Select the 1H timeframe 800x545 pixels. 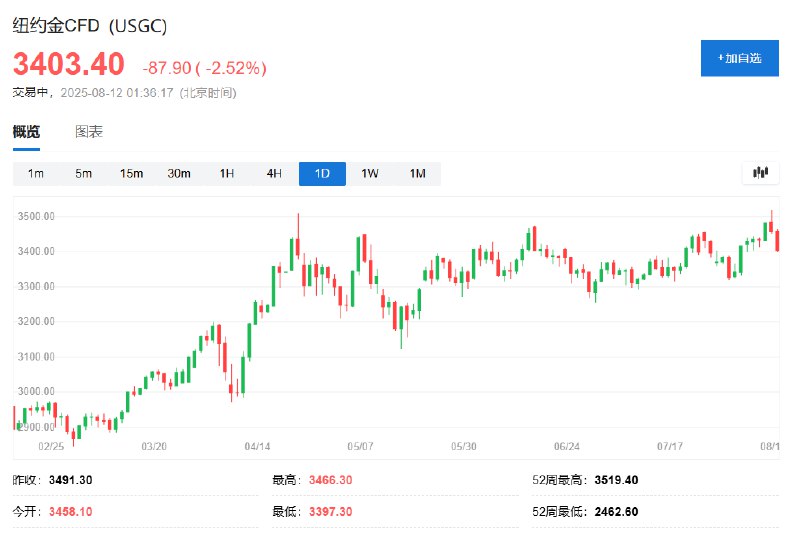227,174
